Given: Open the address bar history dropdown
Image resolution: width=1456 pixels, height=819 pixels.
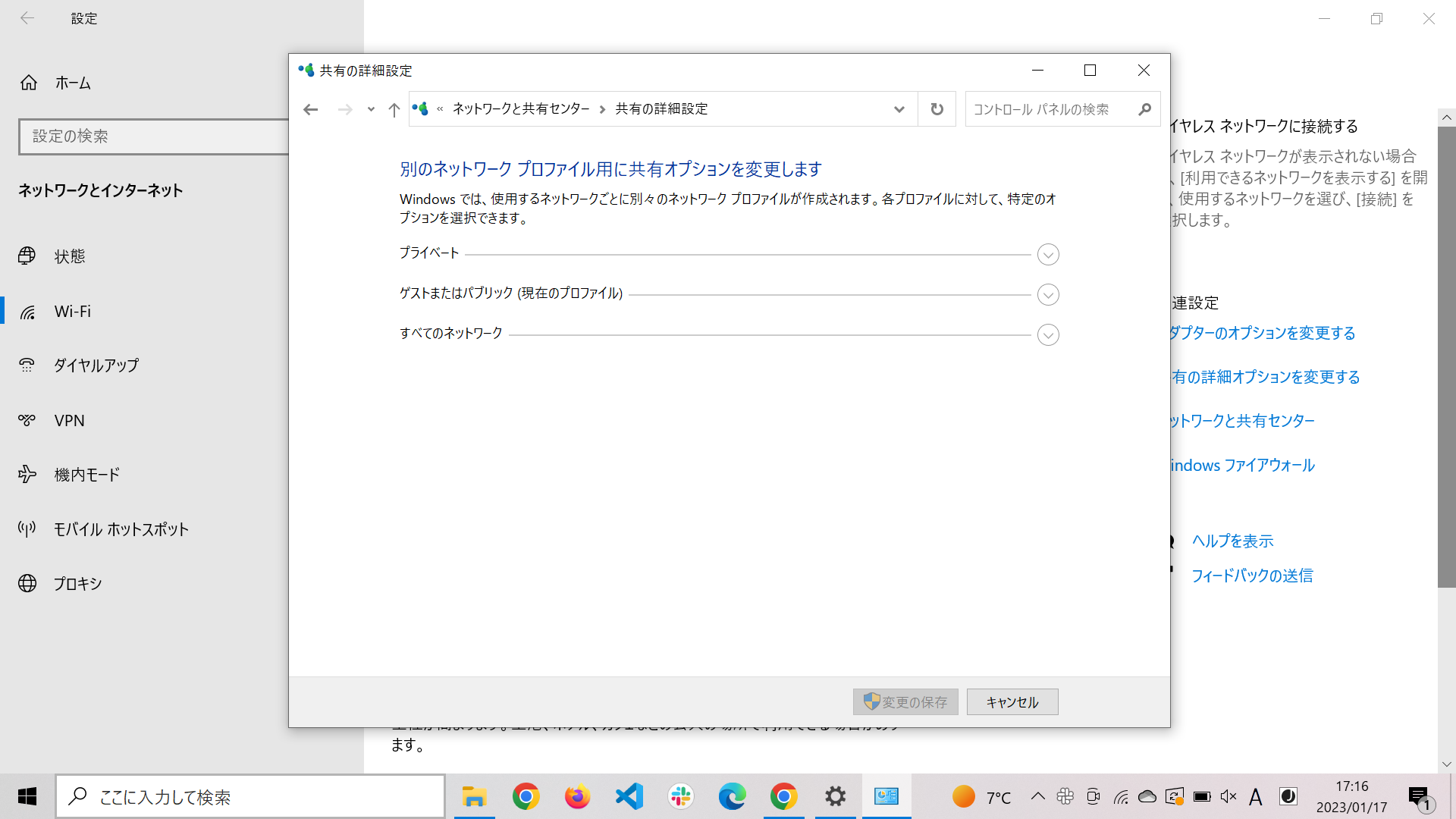Looking at the screenshot, I should coord(899,108).
